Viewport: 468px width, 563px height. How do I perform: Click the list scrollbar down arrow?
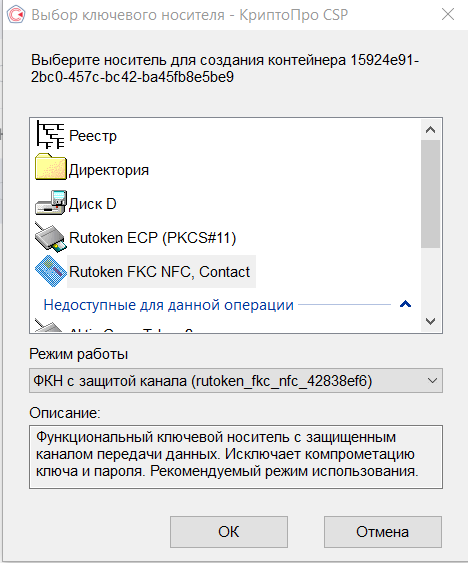point(430,321)
